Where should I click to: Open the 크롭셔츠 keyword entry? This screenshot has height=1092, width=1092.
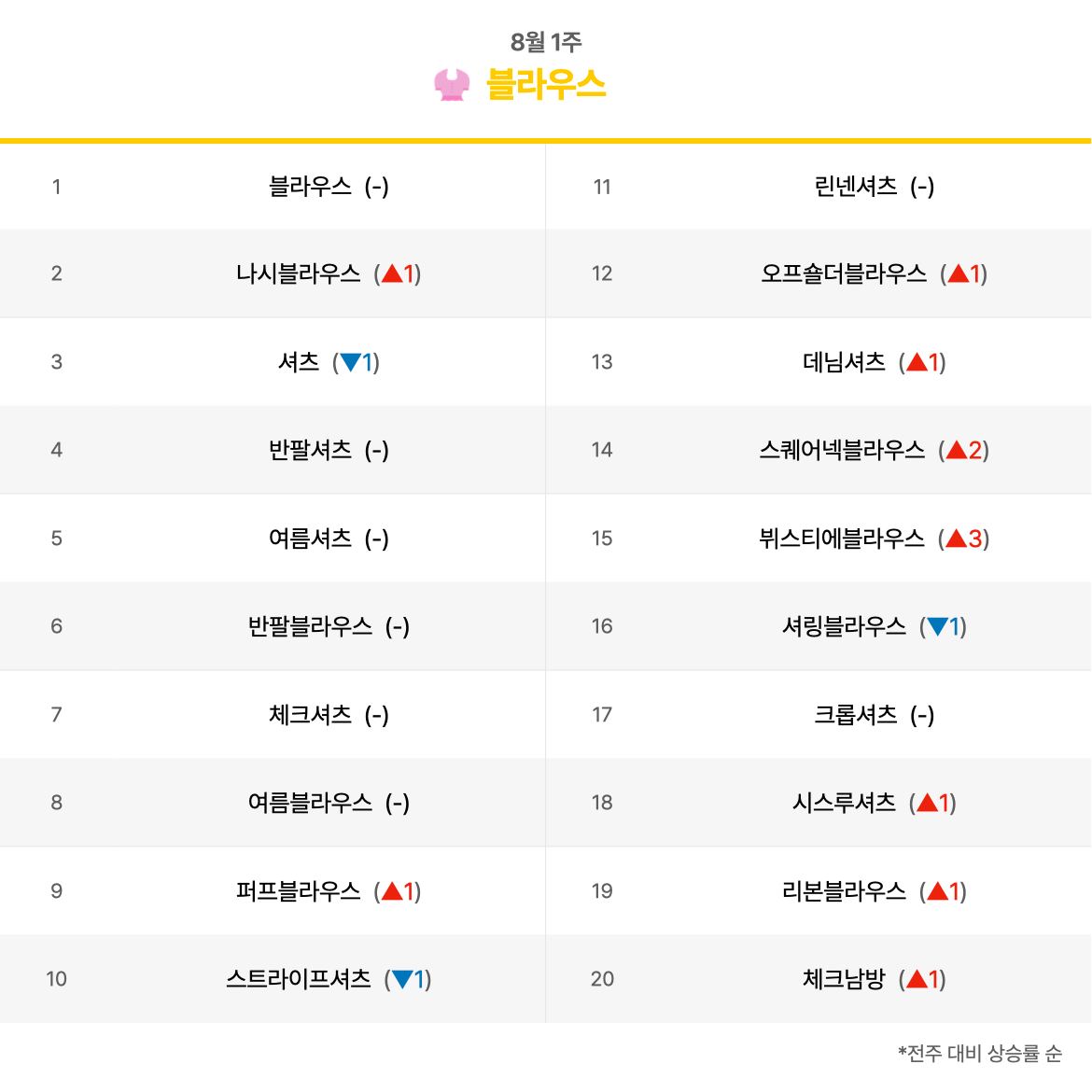tap(856, 715)
